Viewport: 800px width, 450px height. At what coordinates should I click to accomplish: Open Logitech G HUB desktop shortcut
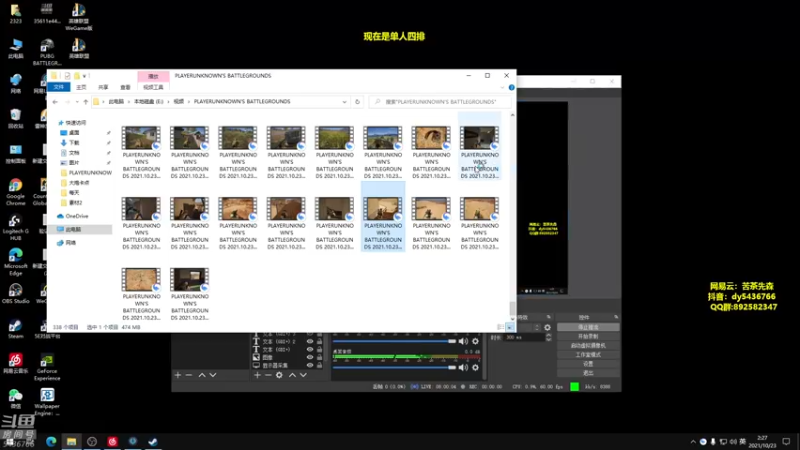coord(15,228)
